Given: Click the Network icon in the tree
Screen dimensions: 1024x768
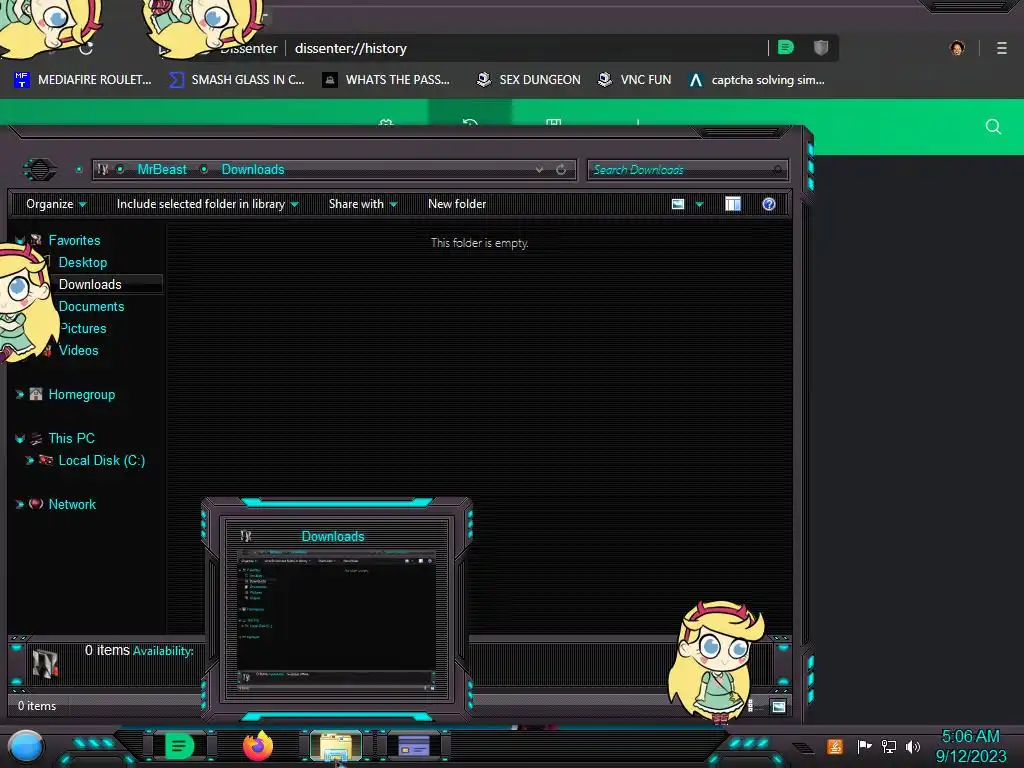Looking at the screenshot, I should pos(36,504).
